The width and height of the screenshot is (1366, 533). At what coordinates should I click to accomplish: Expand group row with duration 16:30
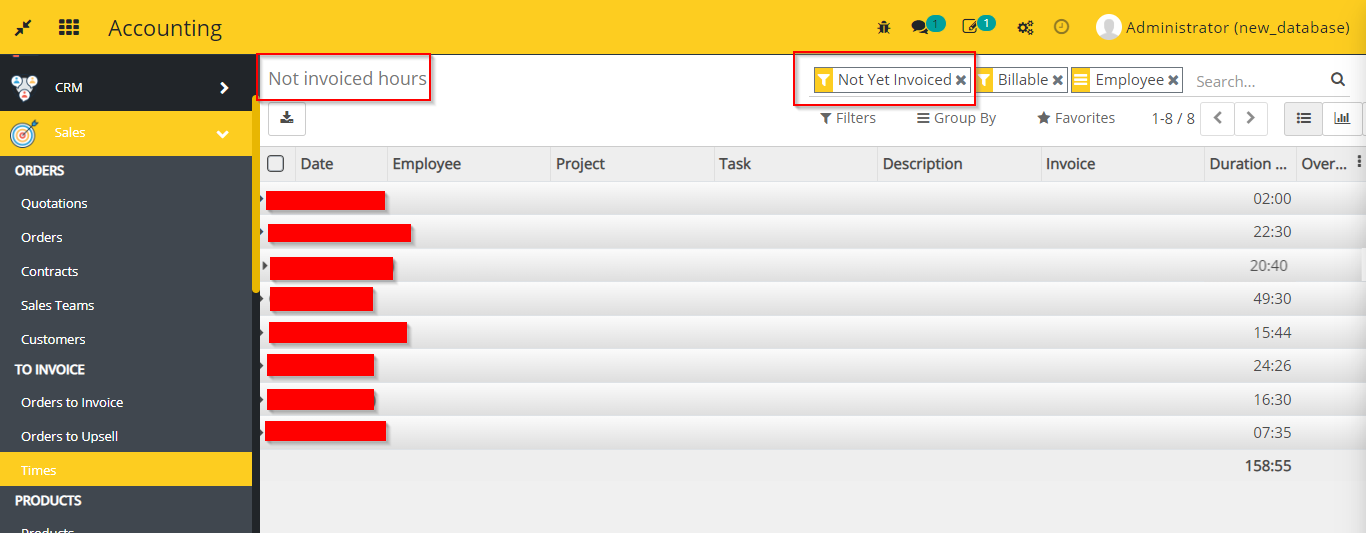[812, 400]
